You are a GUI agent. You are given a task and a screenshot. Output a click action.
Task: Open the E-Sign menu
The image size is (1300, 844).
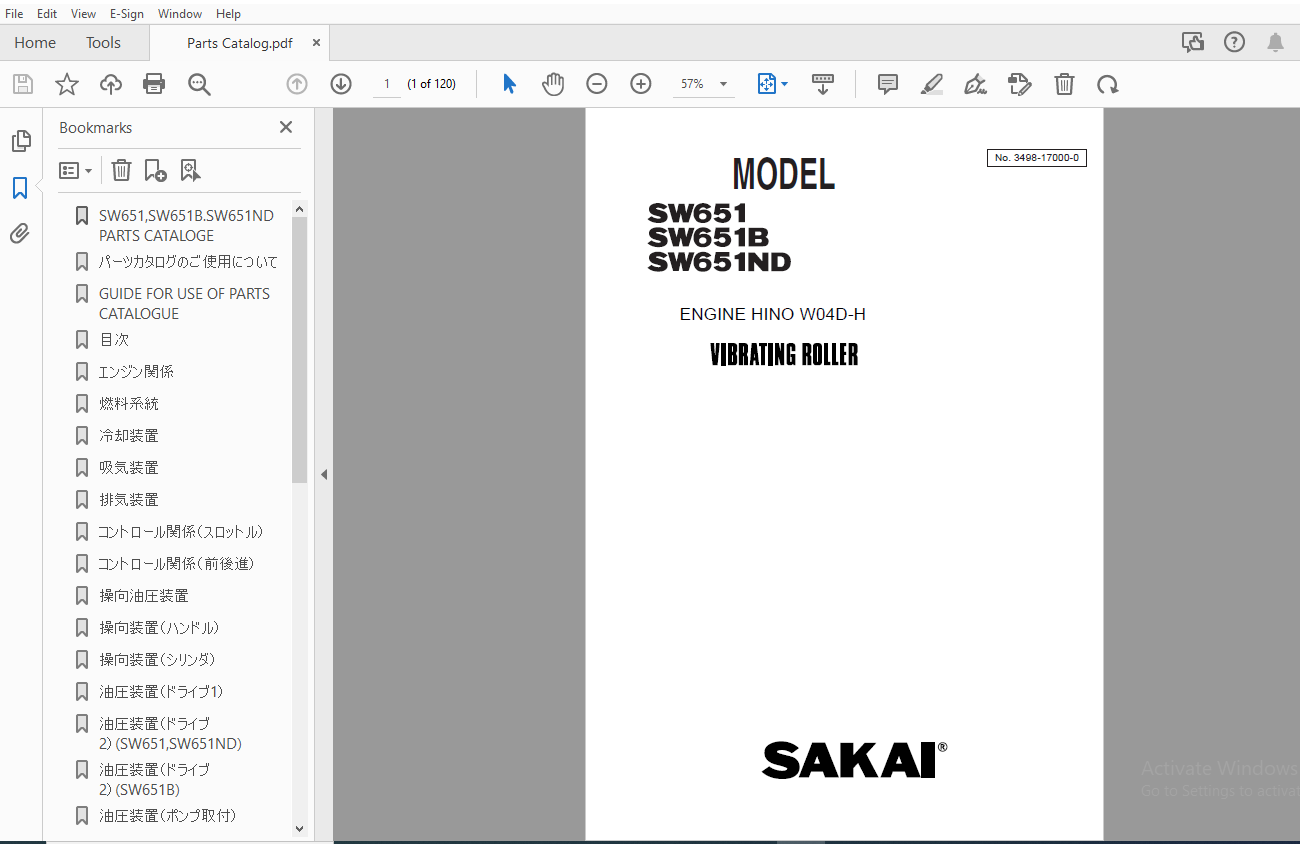pyautogui.click(x=127, y=14)
